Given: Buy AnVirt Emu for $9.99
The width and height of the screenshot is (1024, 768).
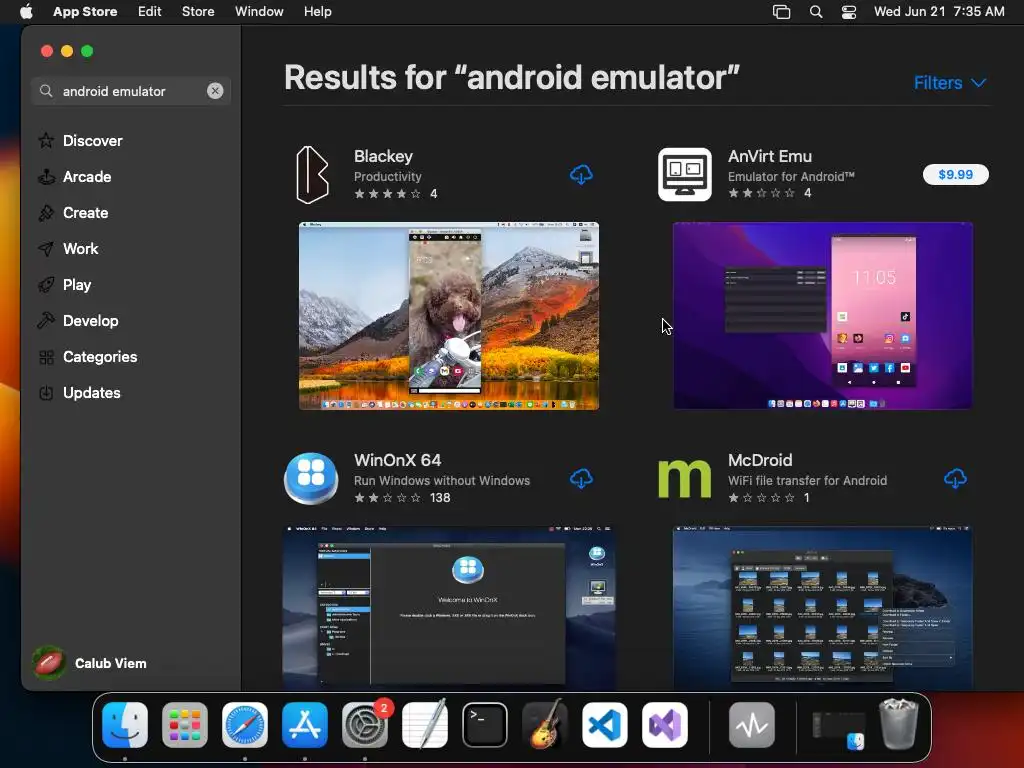Looking at the screenshot, I should tap(955, 174).
